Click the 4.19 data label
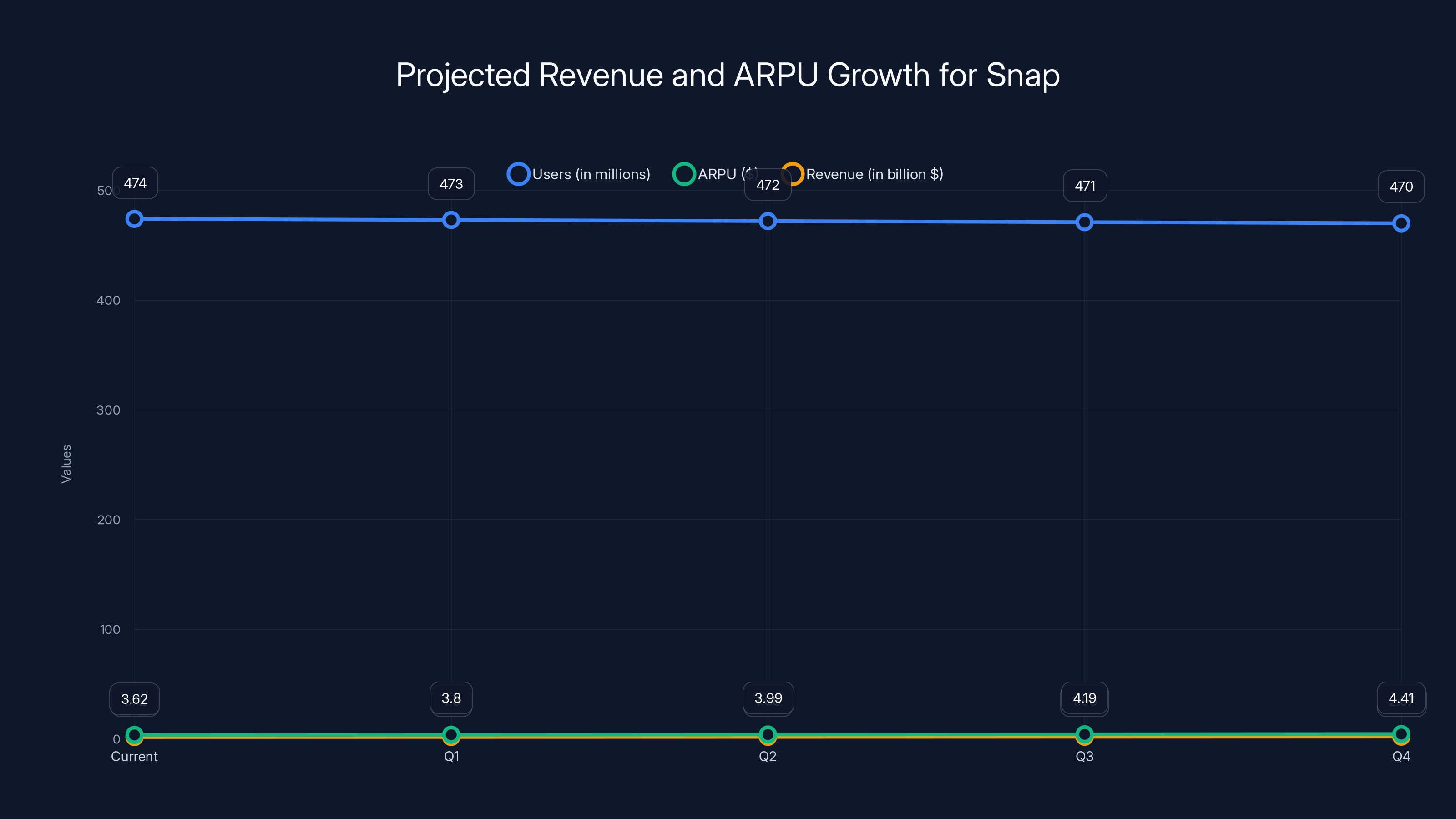1456x819 pixels. tap(1085, 698)
